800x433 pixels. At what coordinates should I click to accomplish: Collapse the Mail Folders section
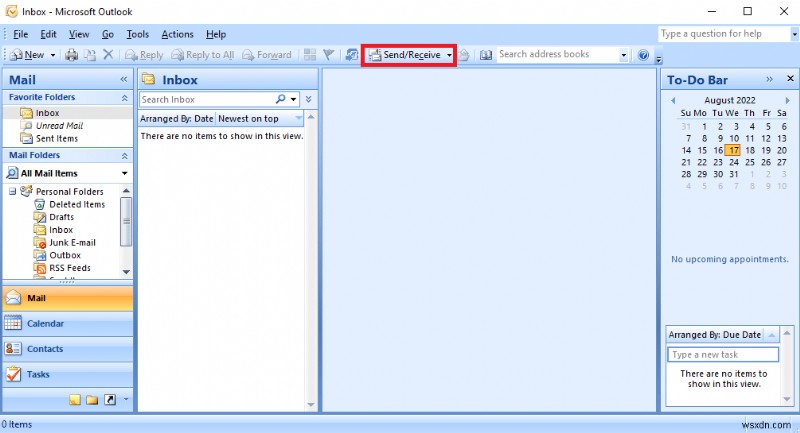[x=124, y=156]
